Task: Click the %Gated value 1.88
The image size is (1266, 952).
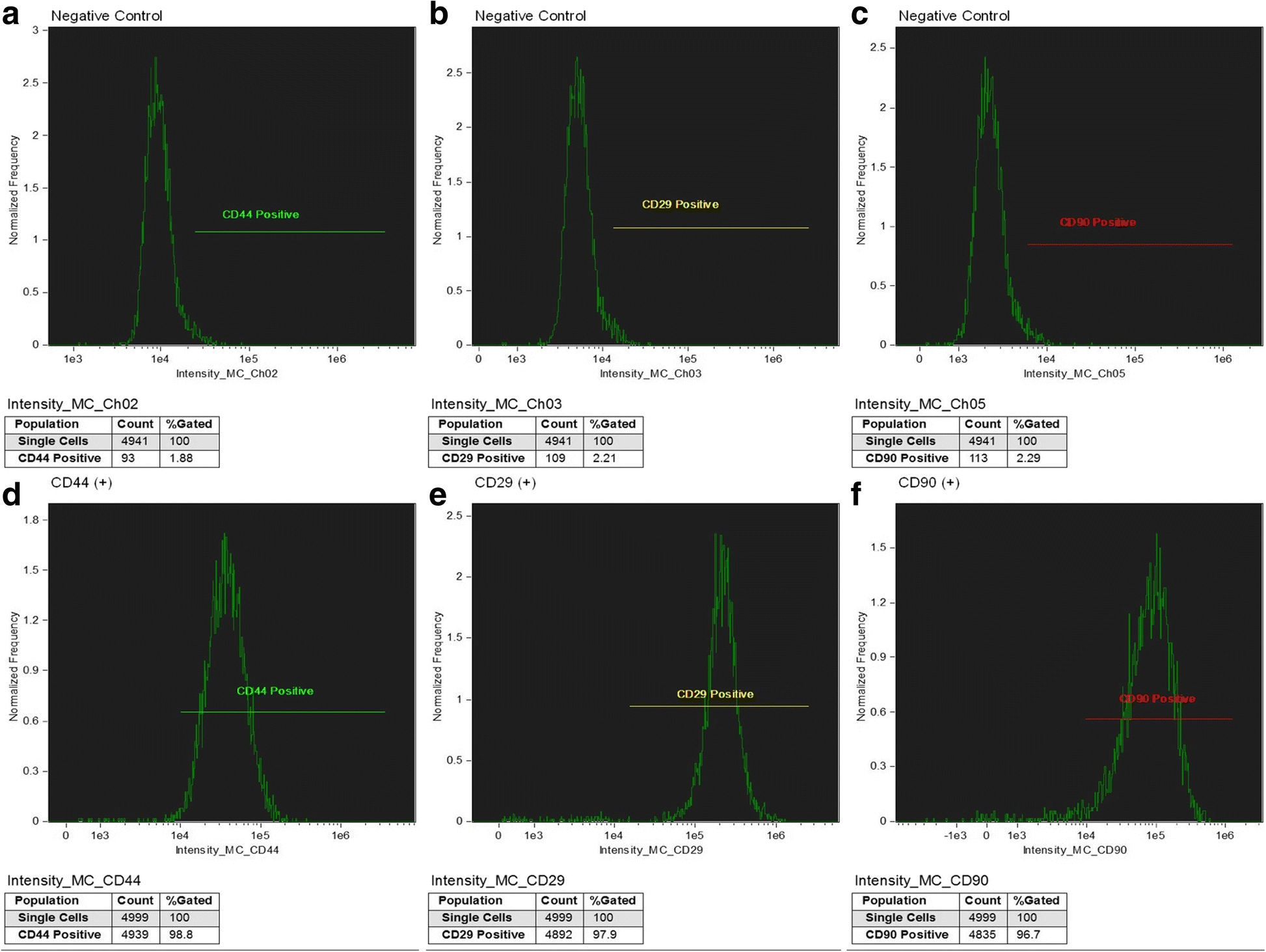Action: pos(182,458)
